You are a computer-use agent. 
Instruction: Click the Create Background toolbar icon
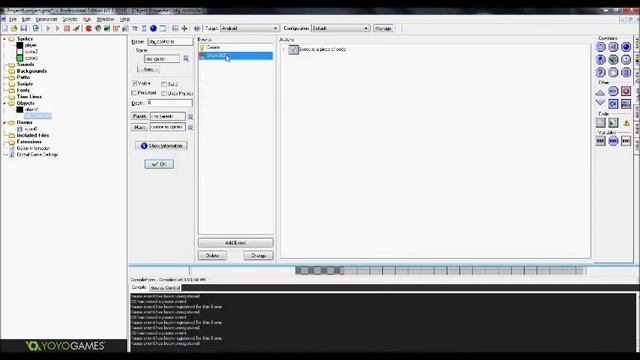click(107, 28)
